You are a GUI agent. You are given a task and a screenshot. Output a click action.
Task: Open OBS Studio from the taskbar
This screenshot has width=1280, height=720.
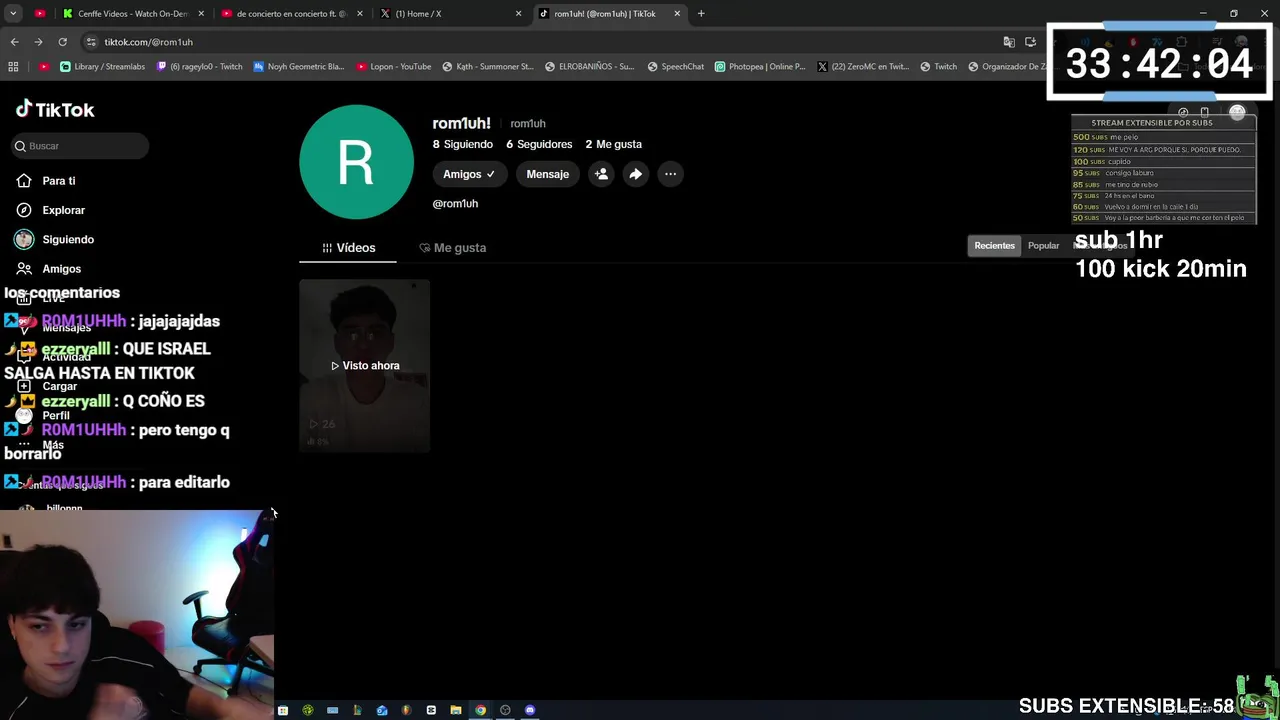pyautogui.click(x=505, y=710)
